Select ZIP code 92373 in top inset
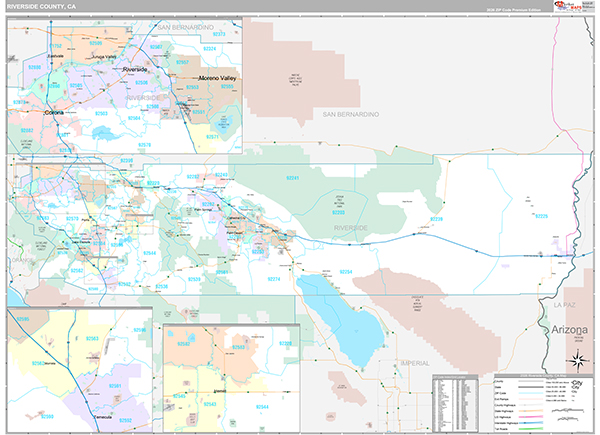600x435 pixels. point(219,33)
